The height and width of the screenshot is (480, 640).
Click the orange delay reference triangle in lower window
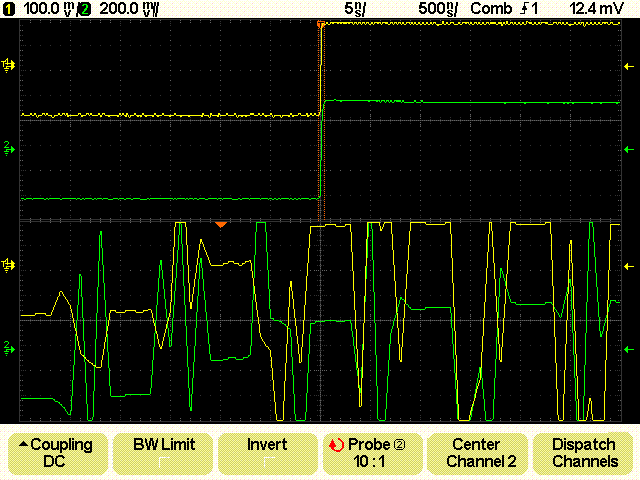click(221, 225)
